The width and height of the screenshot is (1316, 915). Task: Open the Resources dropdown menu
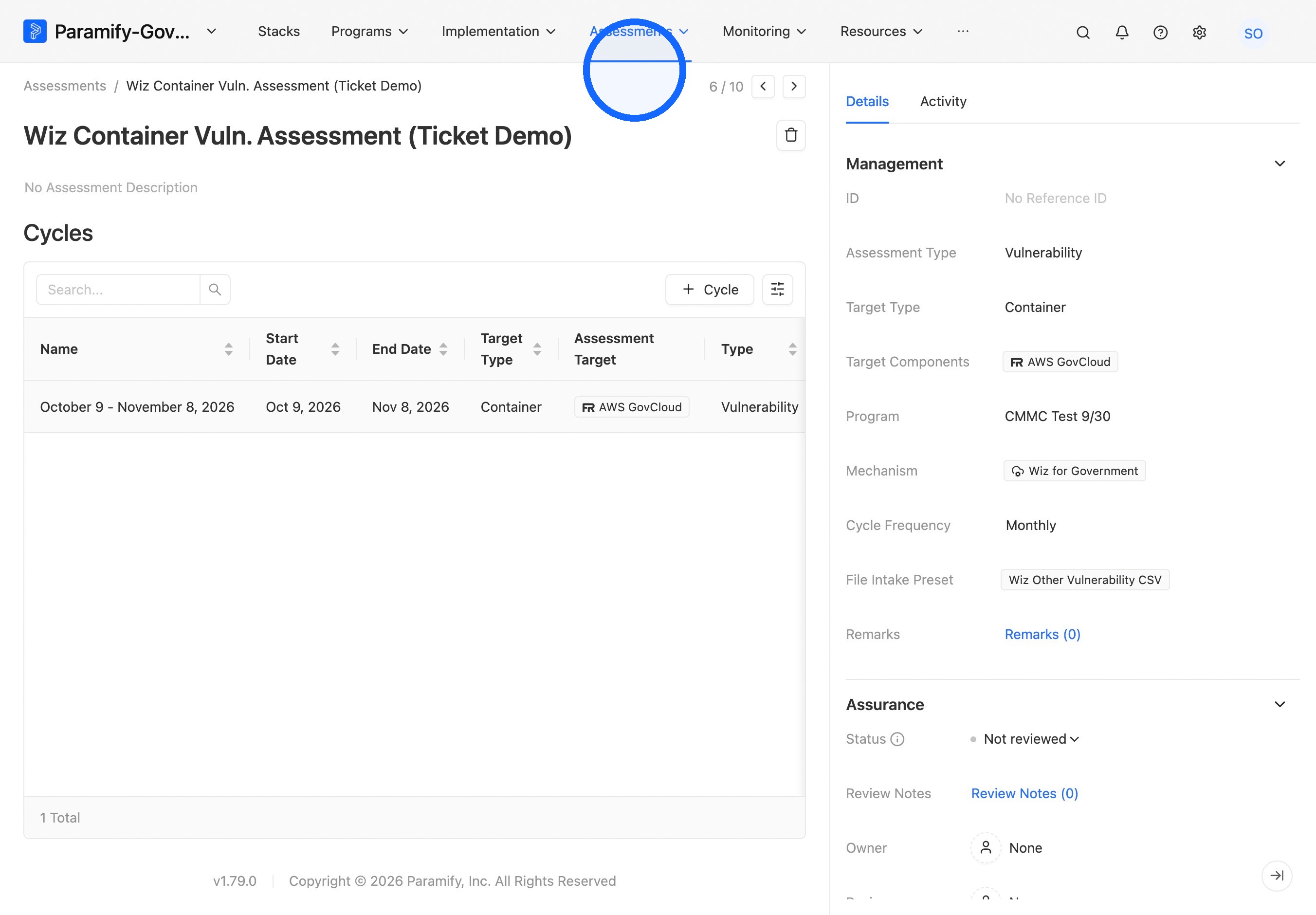(x=881, y=32)
